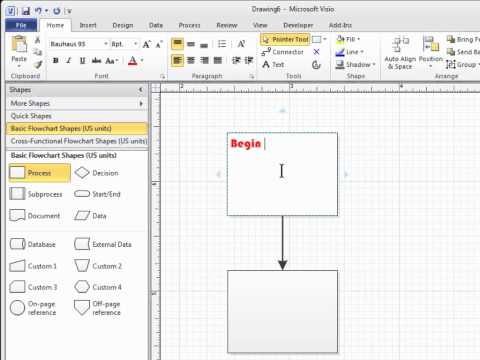Toggle strikethrough formatting
The width and height of the screenshot is (480, 360).
[x=96, y=61]
